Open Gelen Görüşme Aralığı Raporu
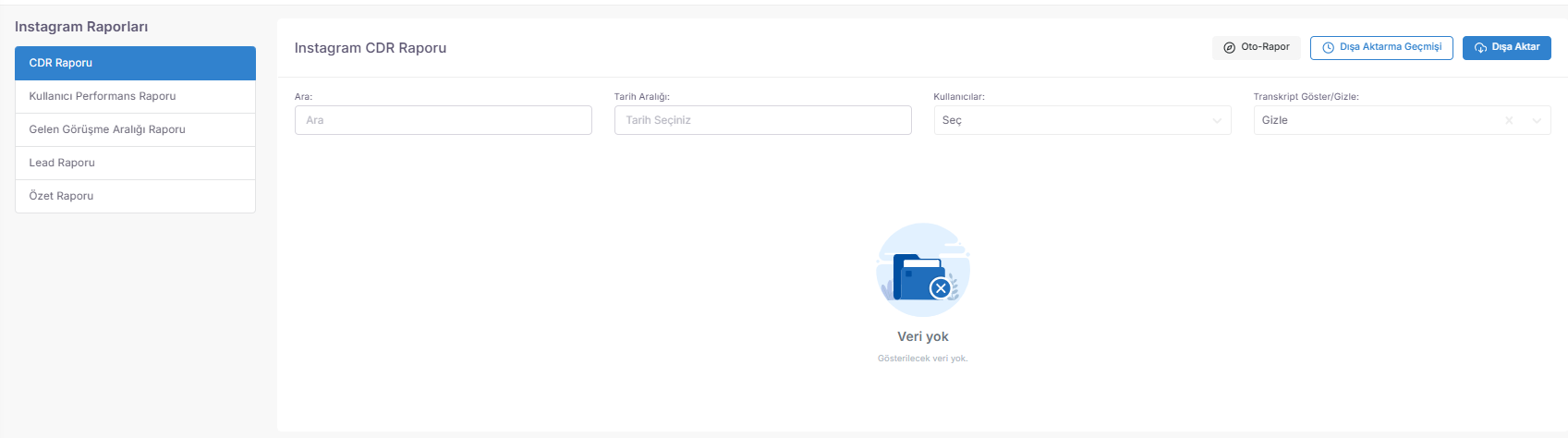The width and height of the screenshot is (1568, 438). click(x=135, y=129)
